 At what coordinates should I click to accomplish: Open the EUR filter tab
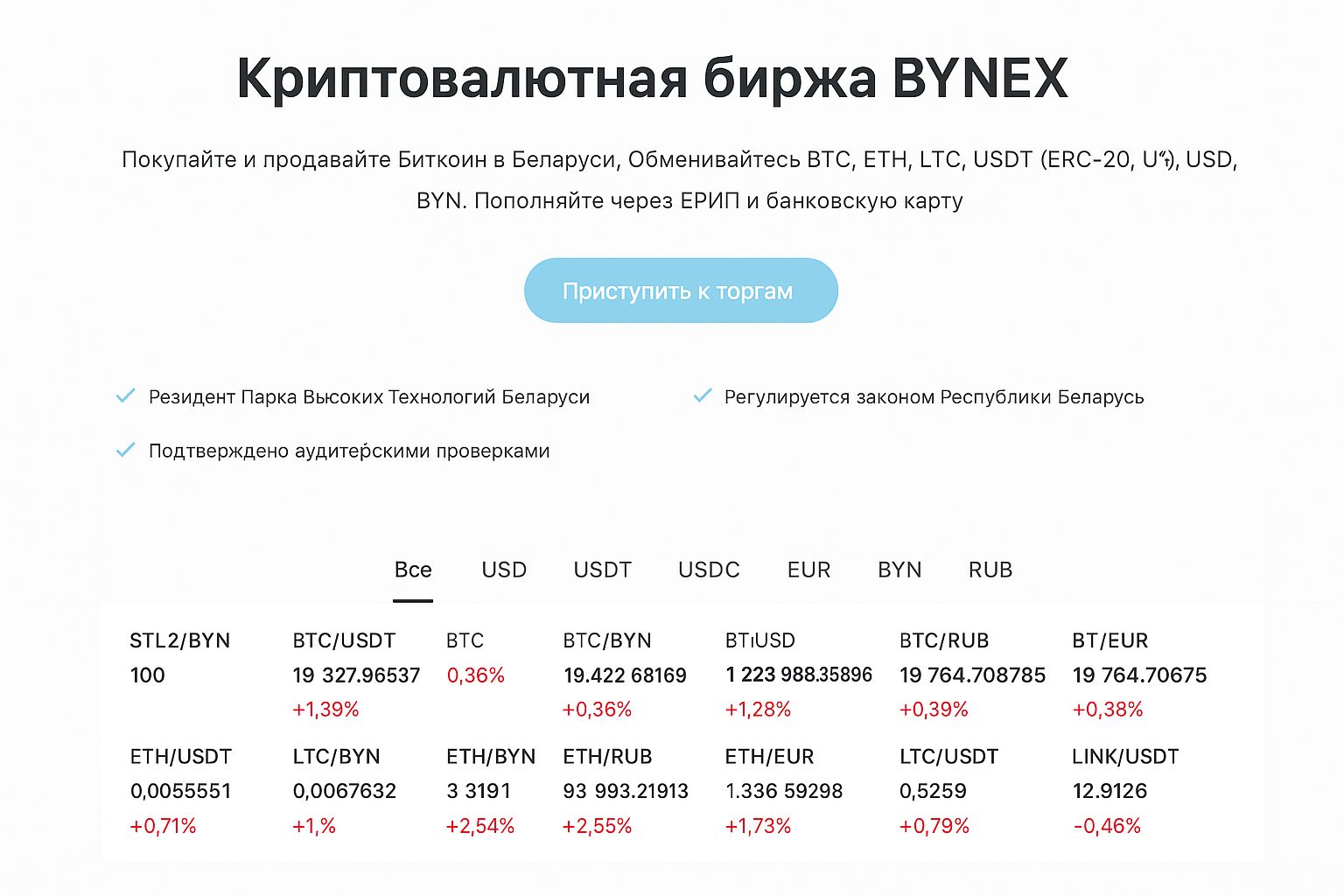pos(808,570)
